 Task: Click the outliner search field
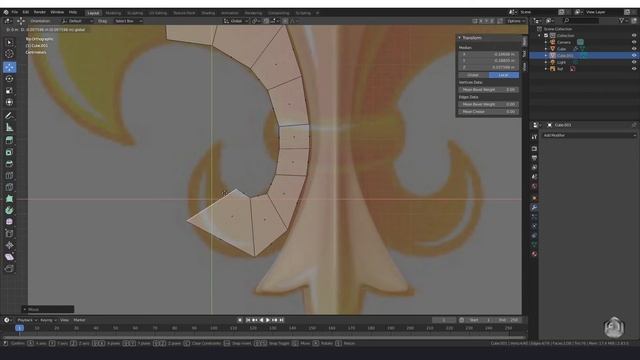[582, 20]
